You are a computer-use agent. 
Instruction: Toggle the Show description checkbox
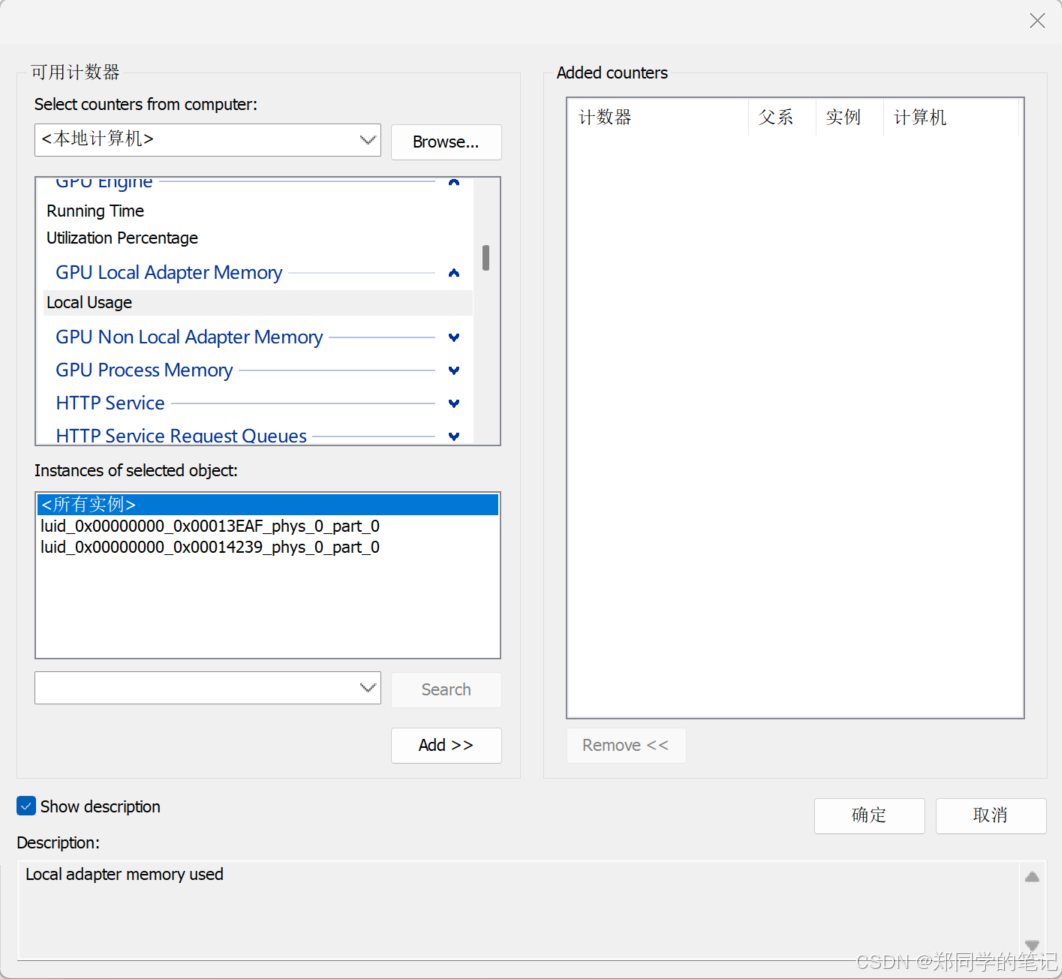coord(26,806)
